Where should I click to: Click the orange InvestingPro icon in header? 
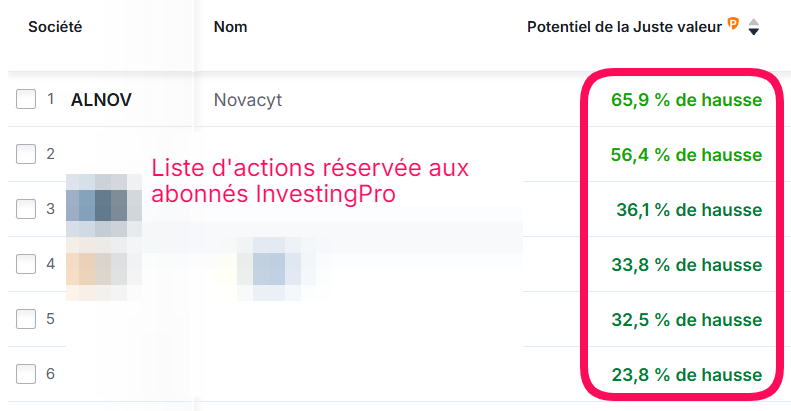click(733, 24)
